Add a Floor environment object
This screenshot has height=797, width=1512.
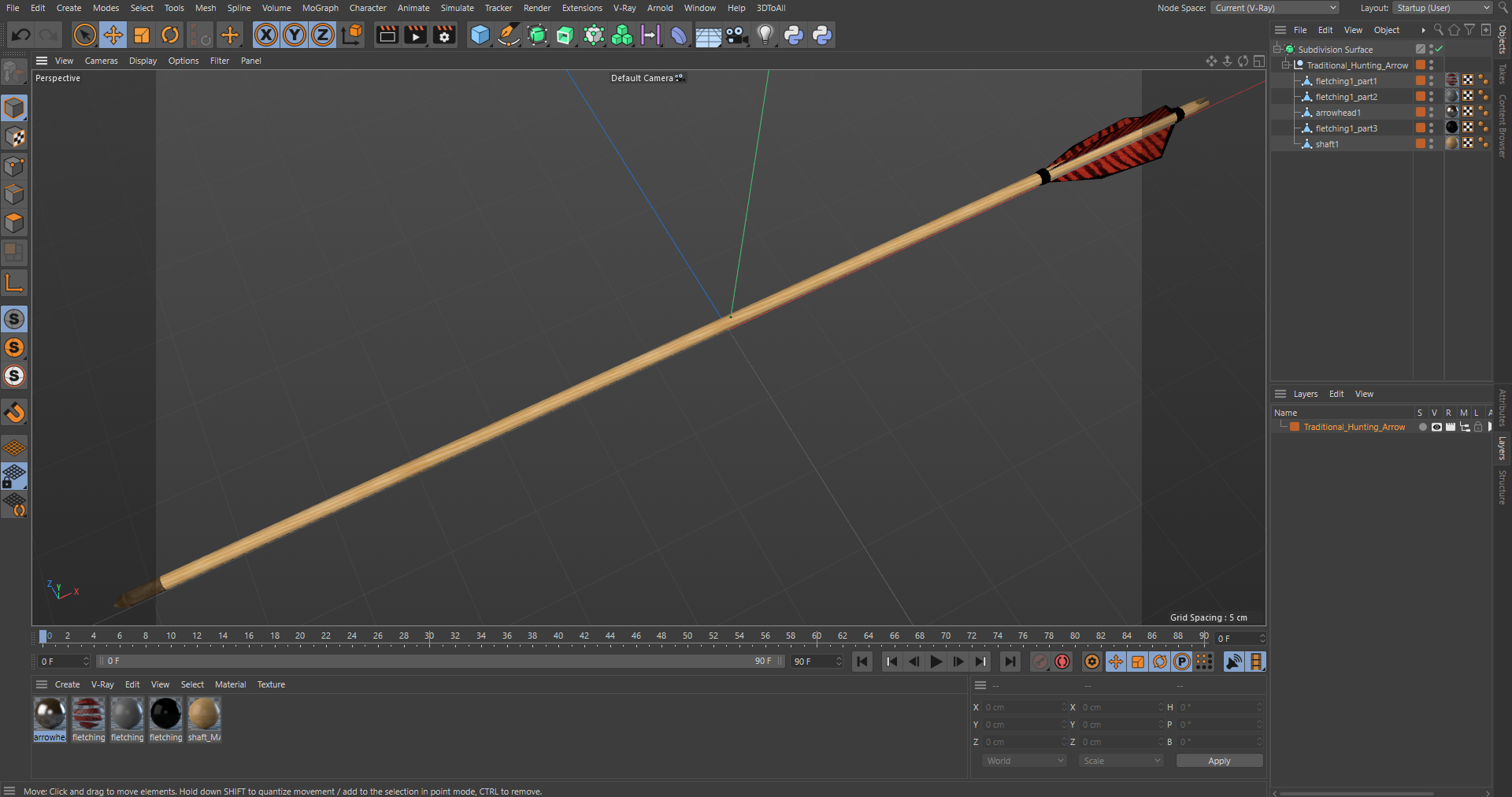708,35
